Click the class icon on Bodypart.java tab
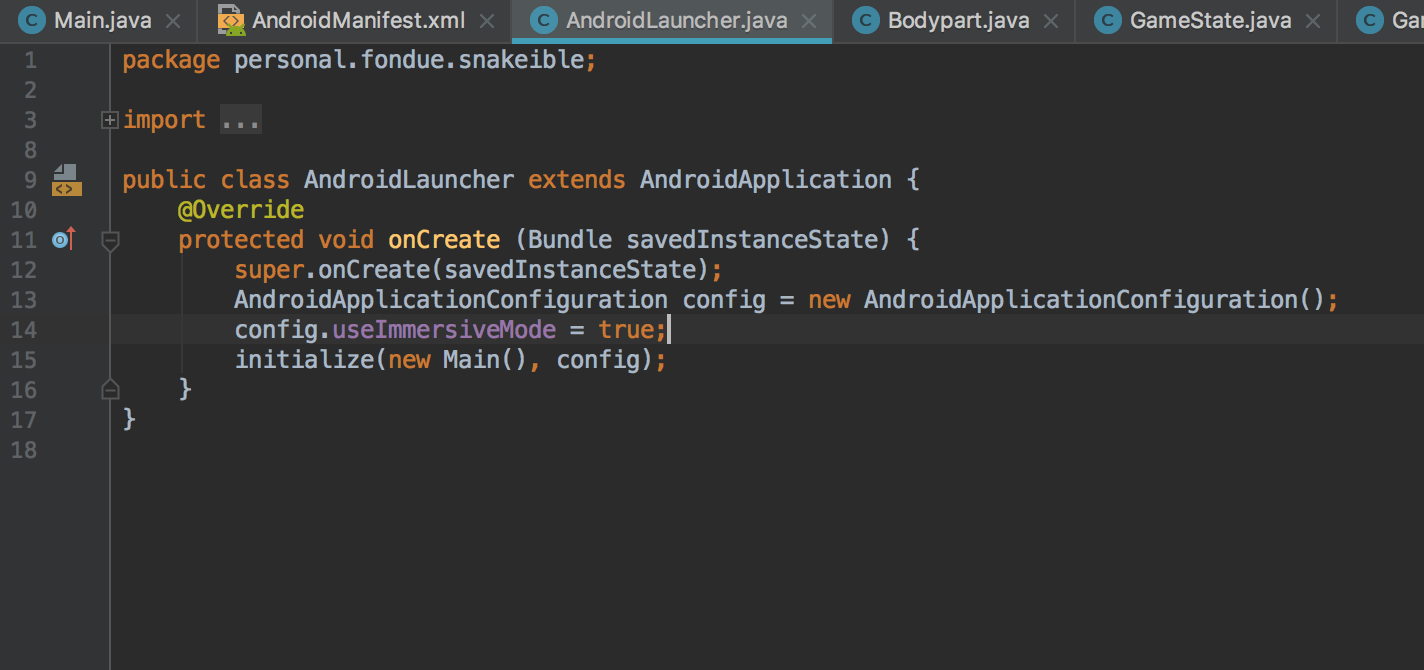1424x670 pixels. (864, 19)
